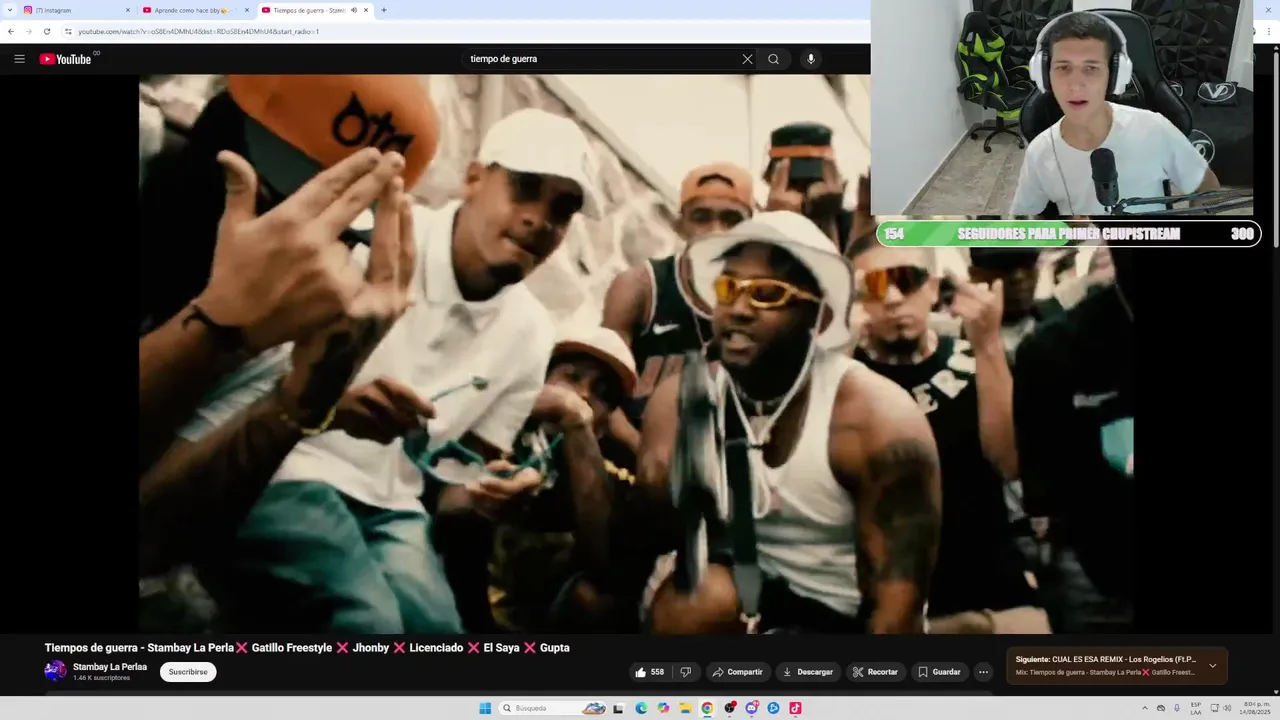View site information icon in address bar
This screenshot has height=720, width=1280.
click(68, 31)
